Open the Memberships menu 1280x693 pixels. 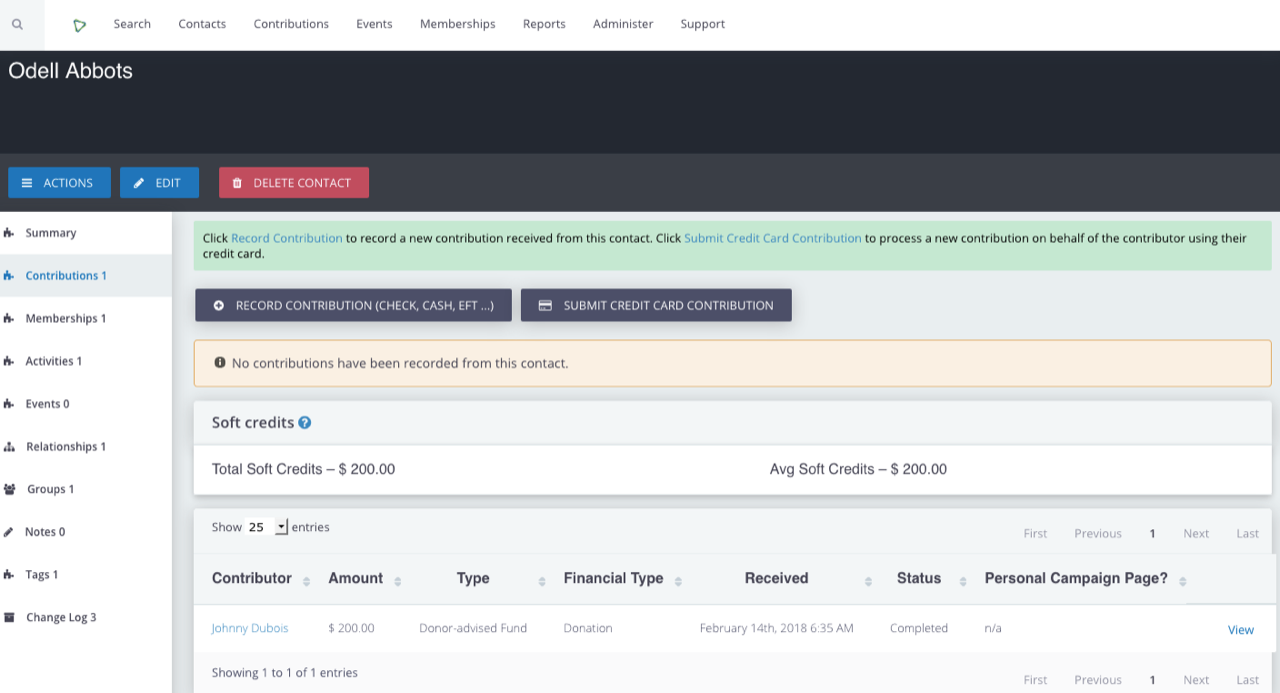(x=458, y=24)
